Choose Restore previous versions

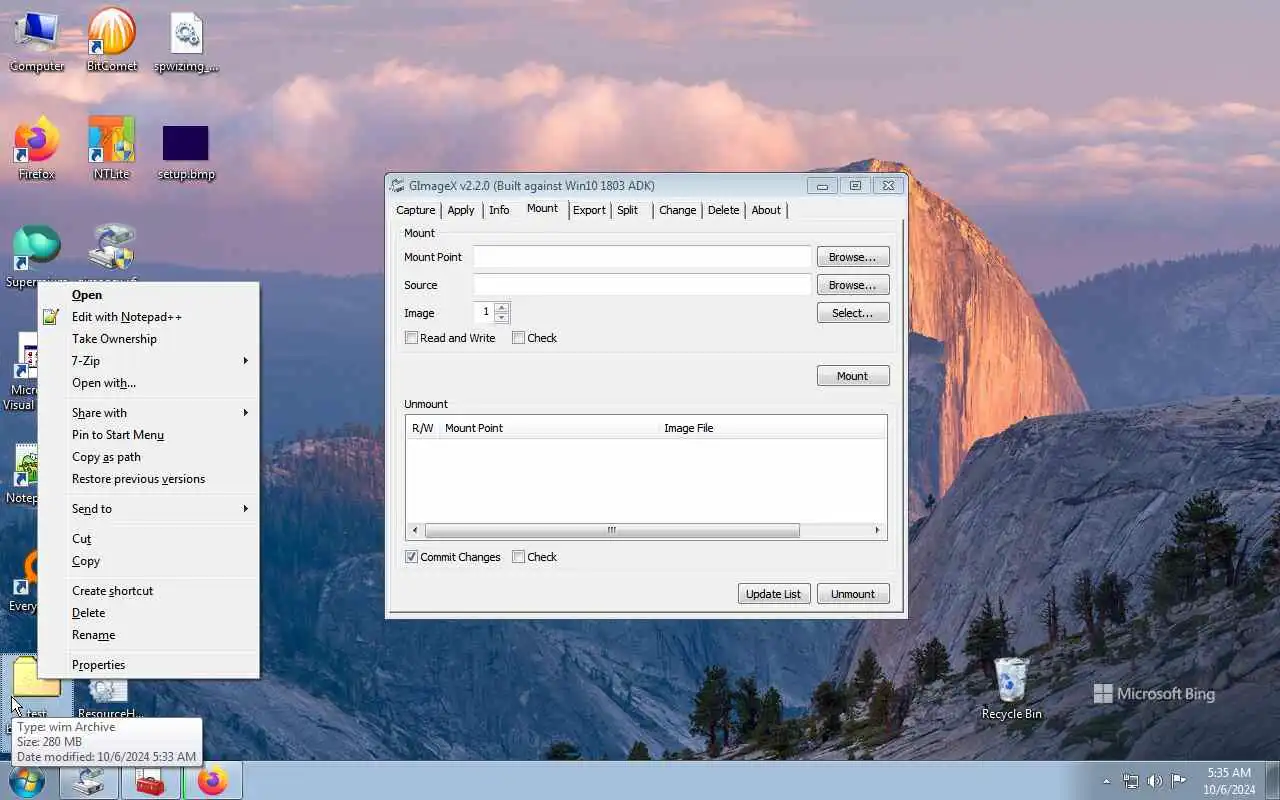(148, 479)
